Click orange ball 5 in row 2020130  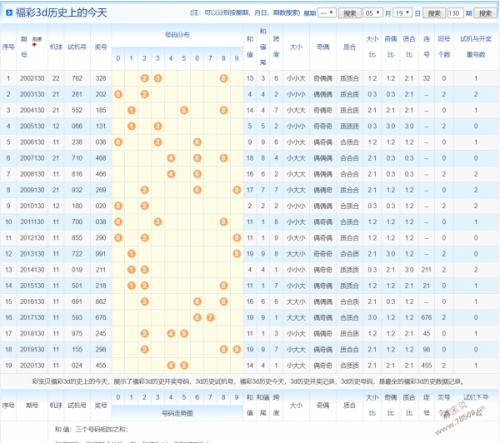184,365
